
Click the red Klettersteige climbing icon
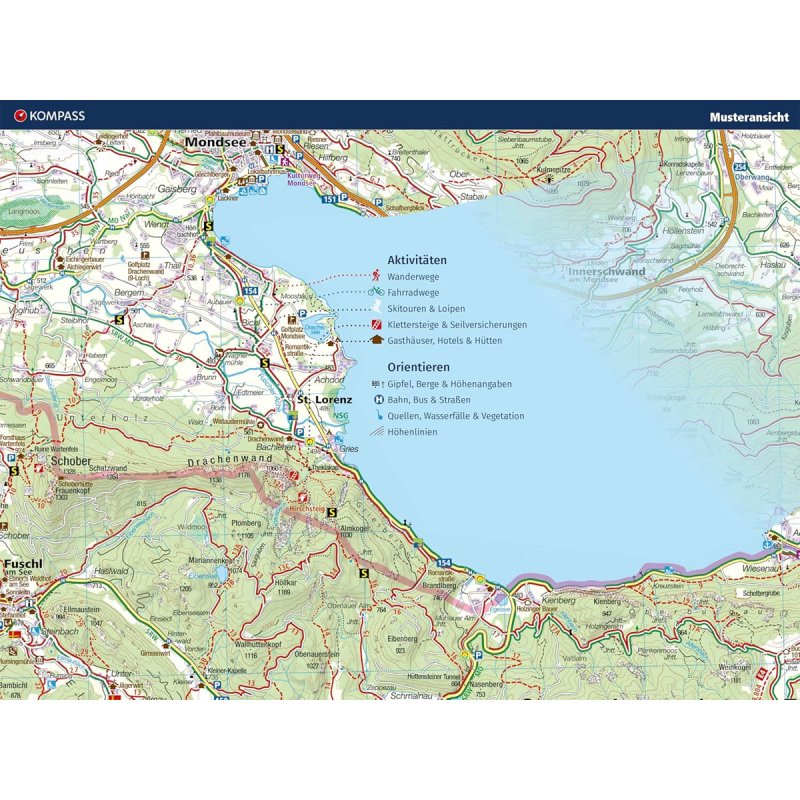tap(376, 325)
